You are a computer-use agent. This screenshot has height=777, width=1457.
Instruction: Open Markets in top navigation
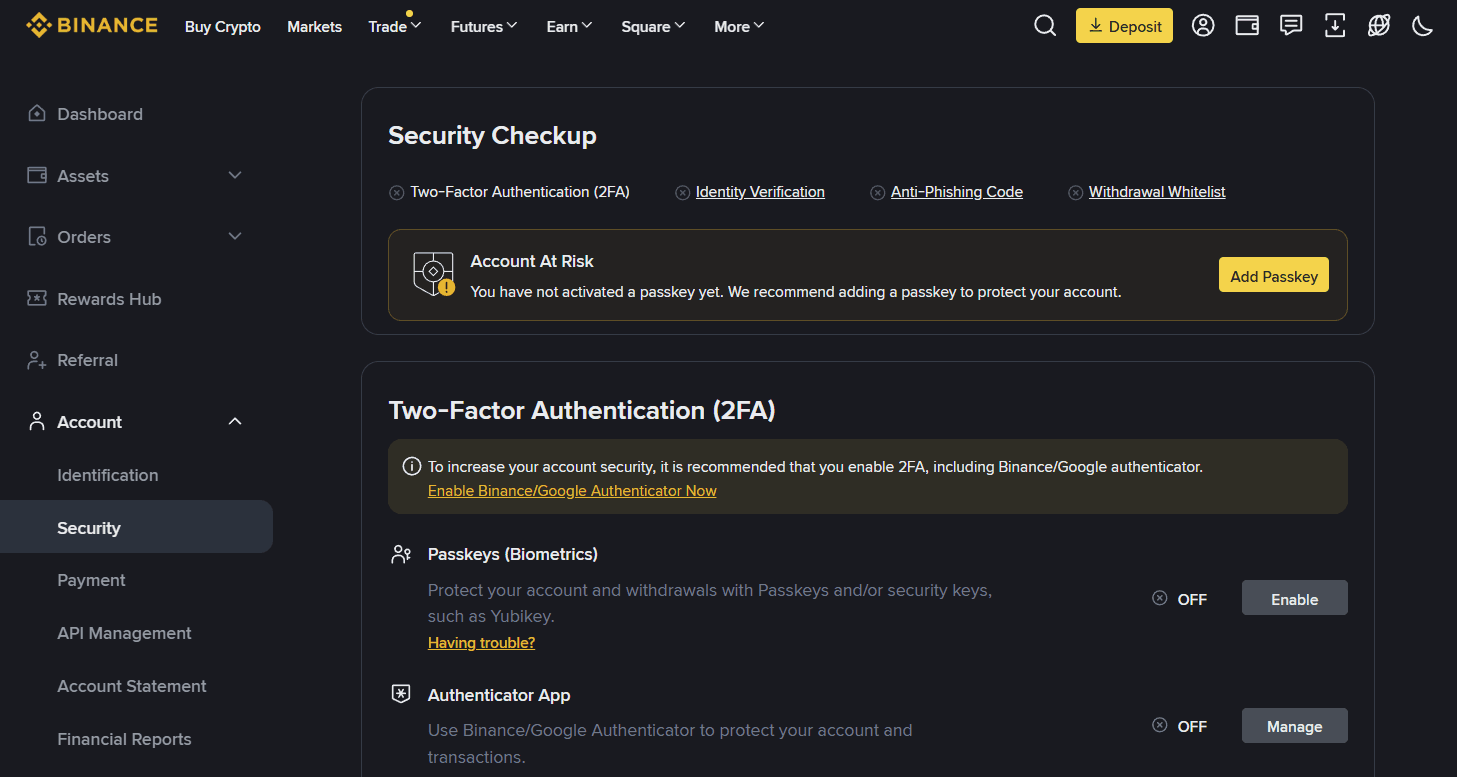click(x=314, y=27)
